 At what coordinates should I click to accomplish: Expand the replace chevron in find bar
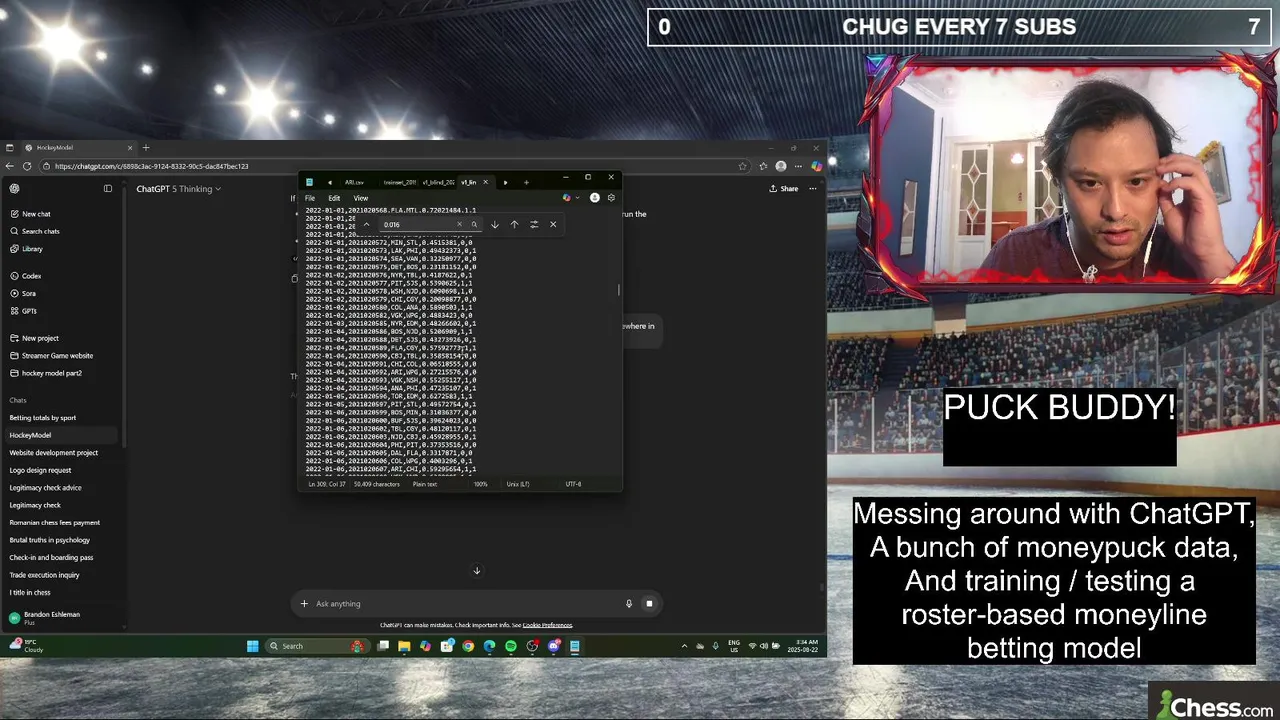(x=366, y=225)
